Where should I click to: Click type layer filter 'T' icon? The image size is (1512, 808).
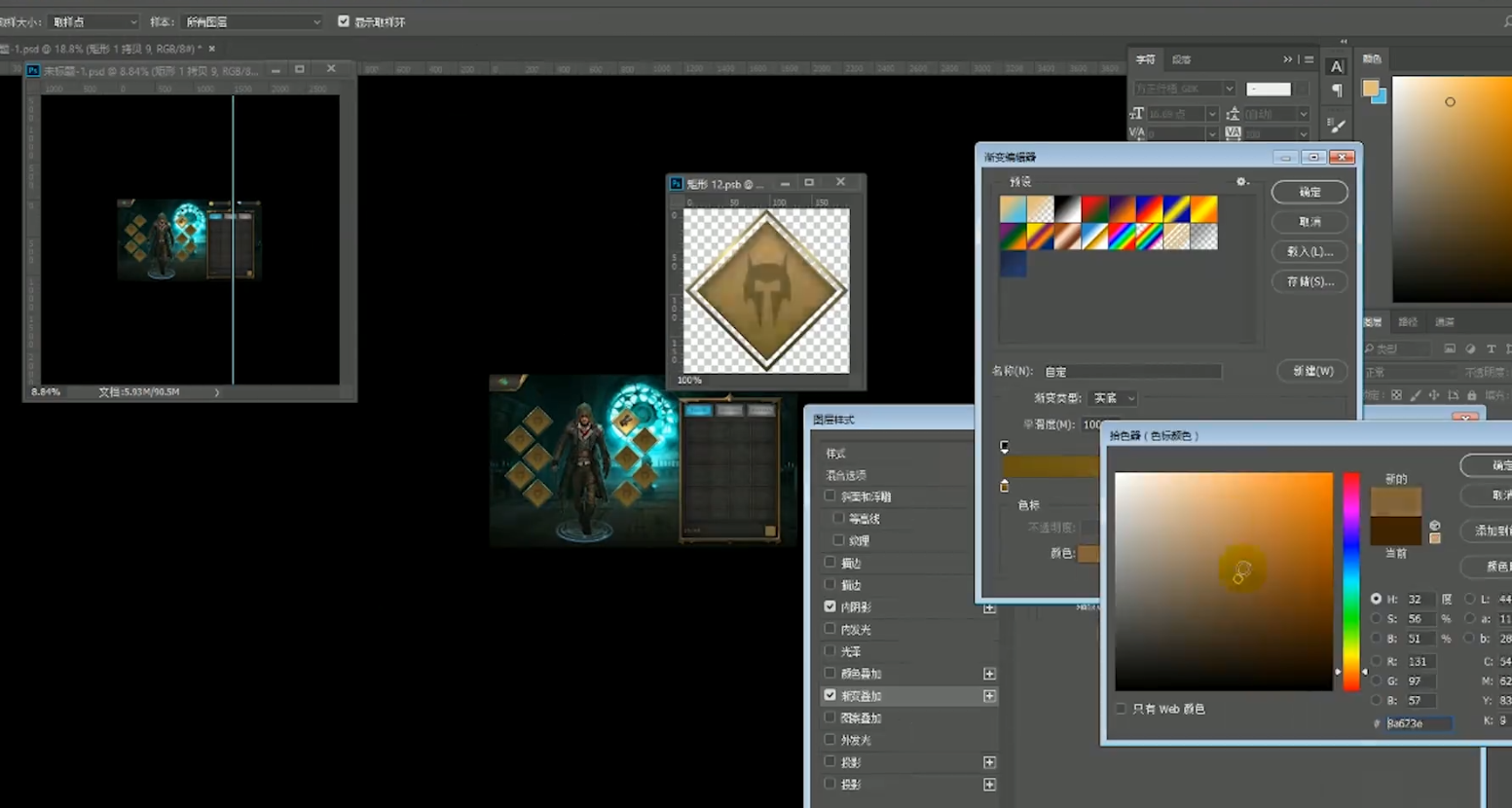coord(1491,349)
